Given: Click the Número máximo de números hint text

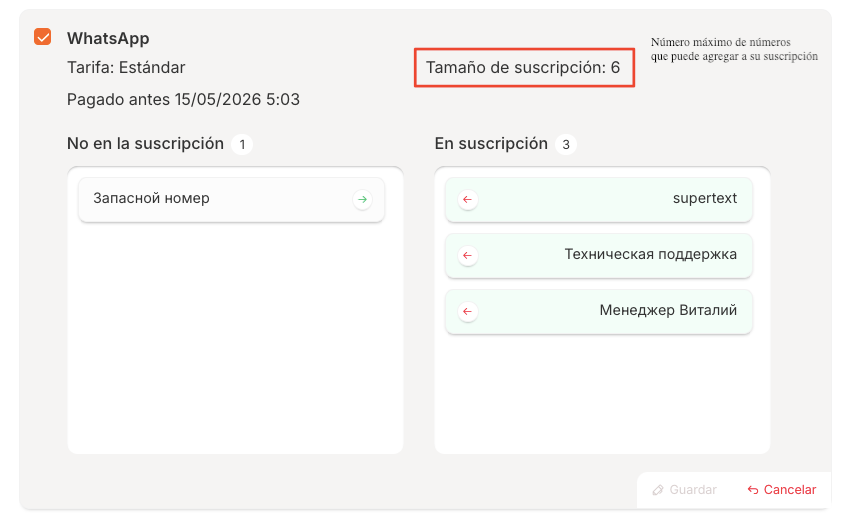Looking at the screenshot, I should tap(734, 50).
